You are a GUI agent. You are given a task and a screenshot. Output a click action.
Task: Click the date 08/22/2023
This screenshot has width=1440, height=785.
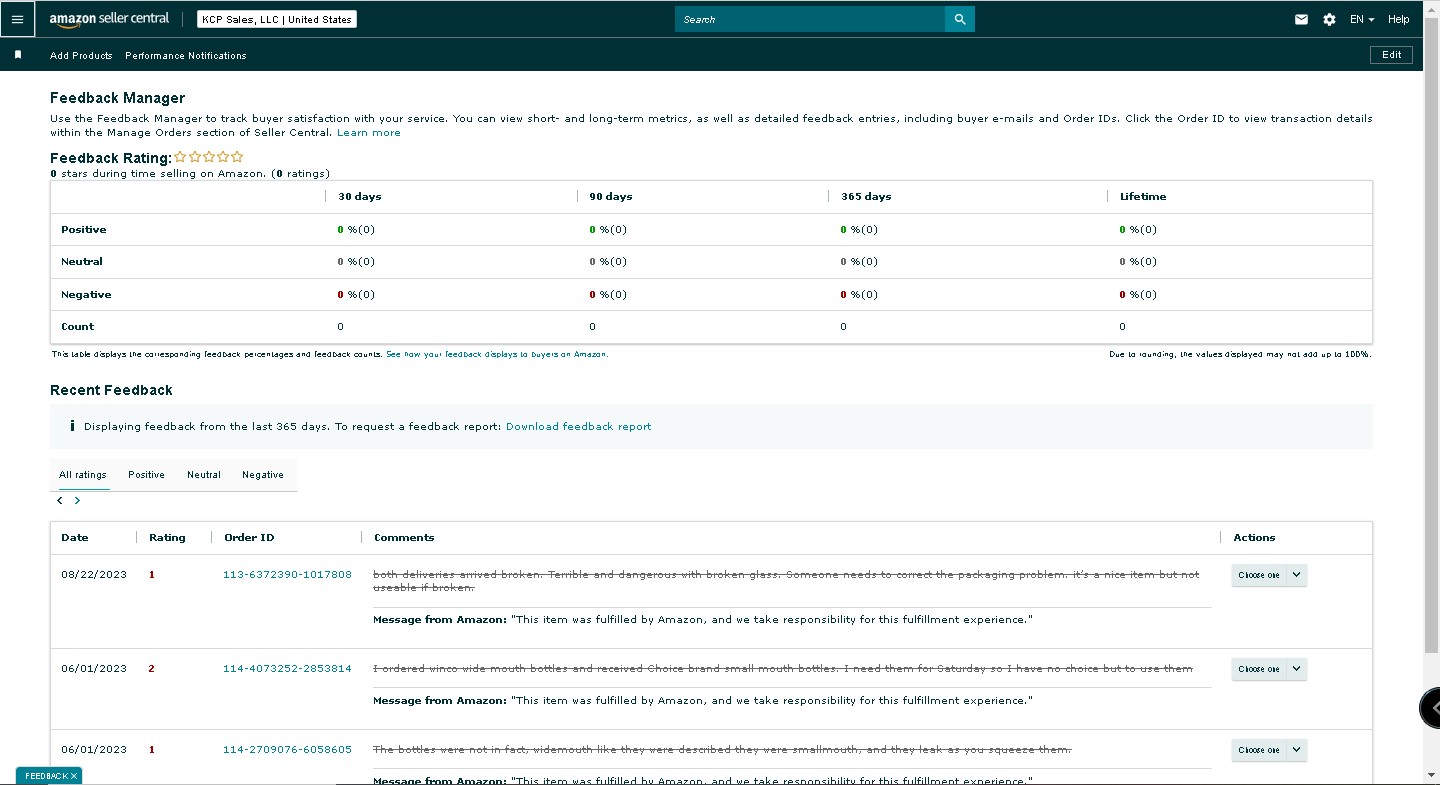coord(94,575)
